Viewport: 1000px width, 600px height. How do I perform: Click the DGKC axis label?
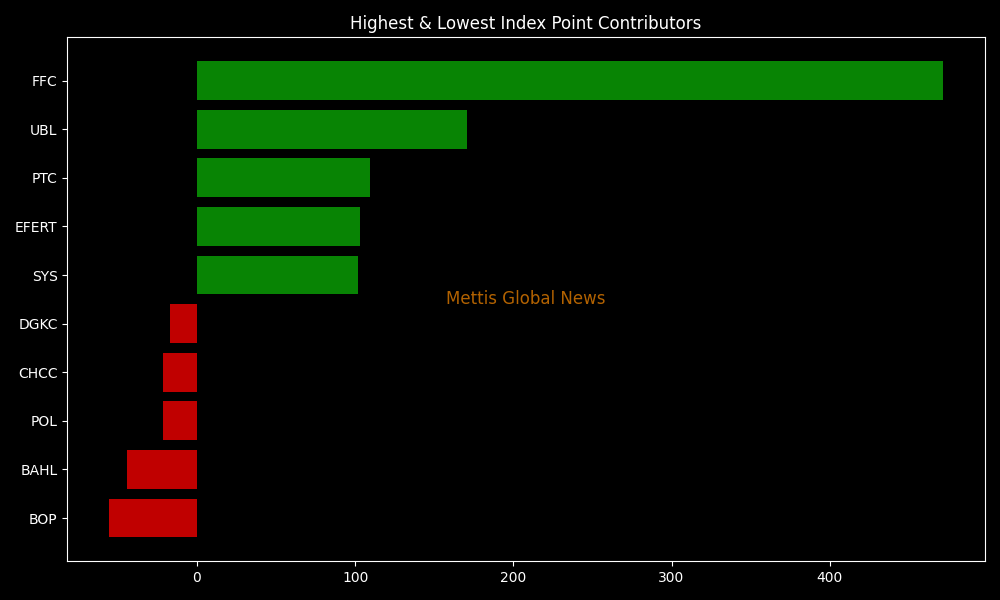tap(38, 325)
